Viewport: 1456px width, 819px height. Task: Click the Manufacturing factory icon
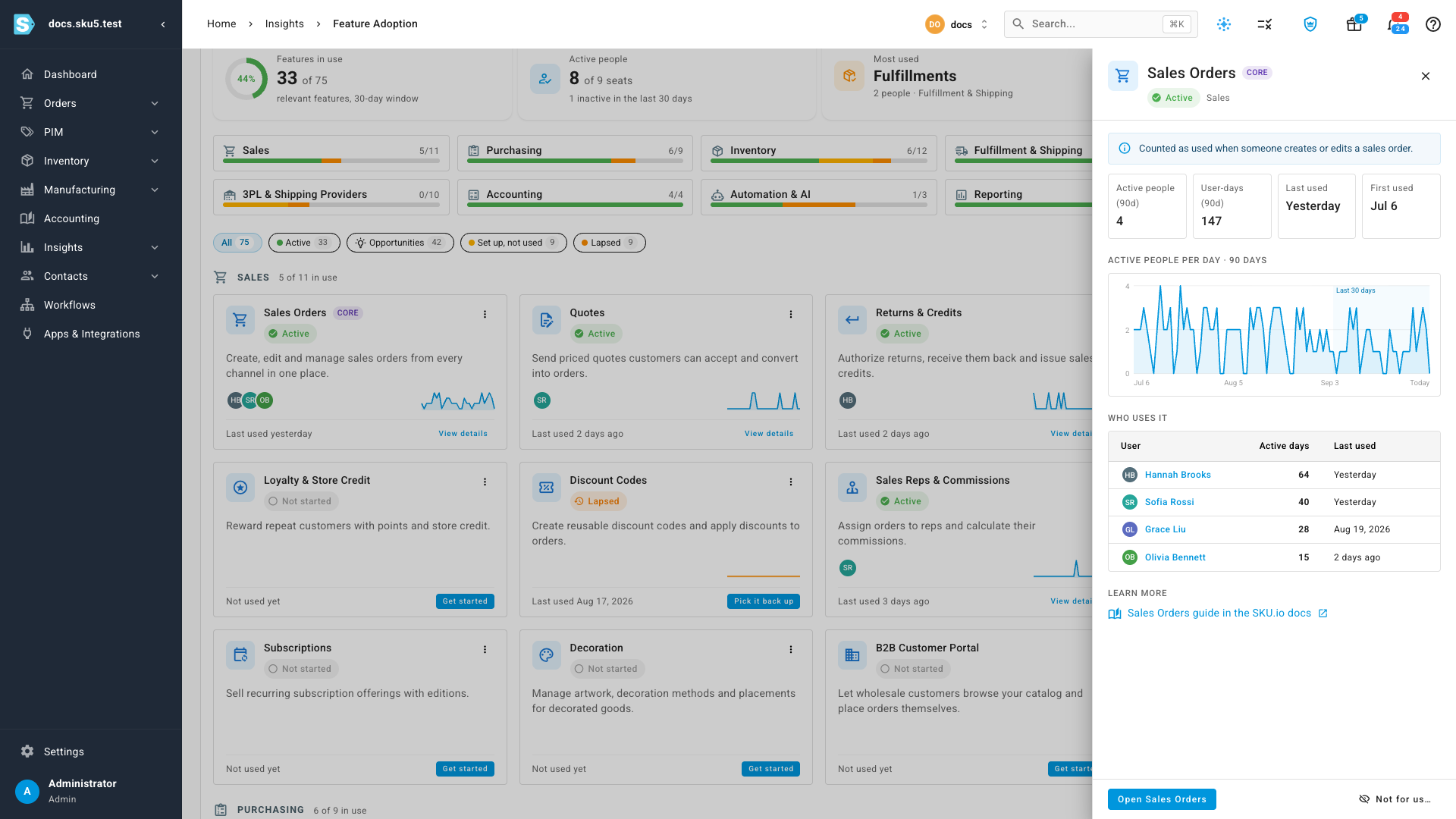tap(27, 190)
